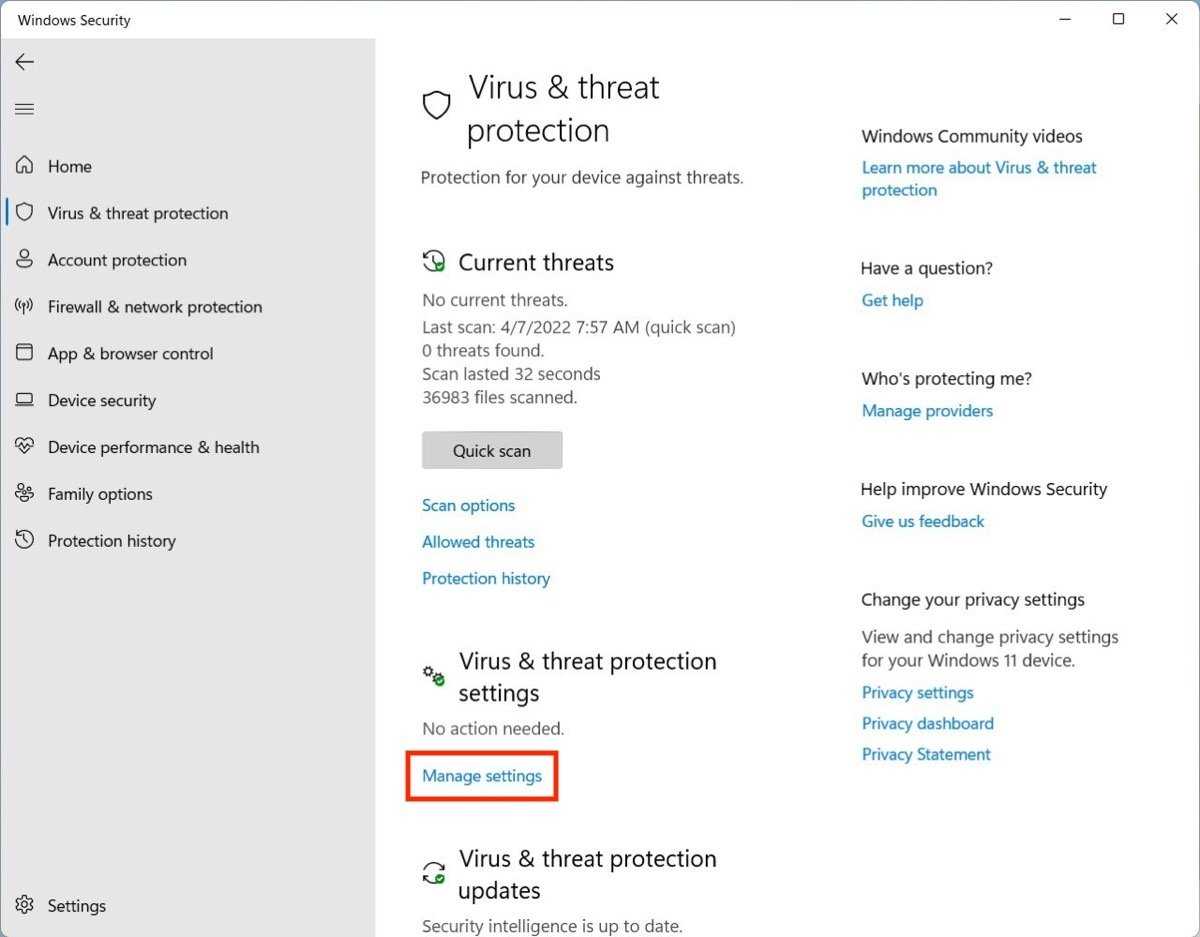
Task: Click the Get help link
Action: pyautogui.click(x=892, y=300)
